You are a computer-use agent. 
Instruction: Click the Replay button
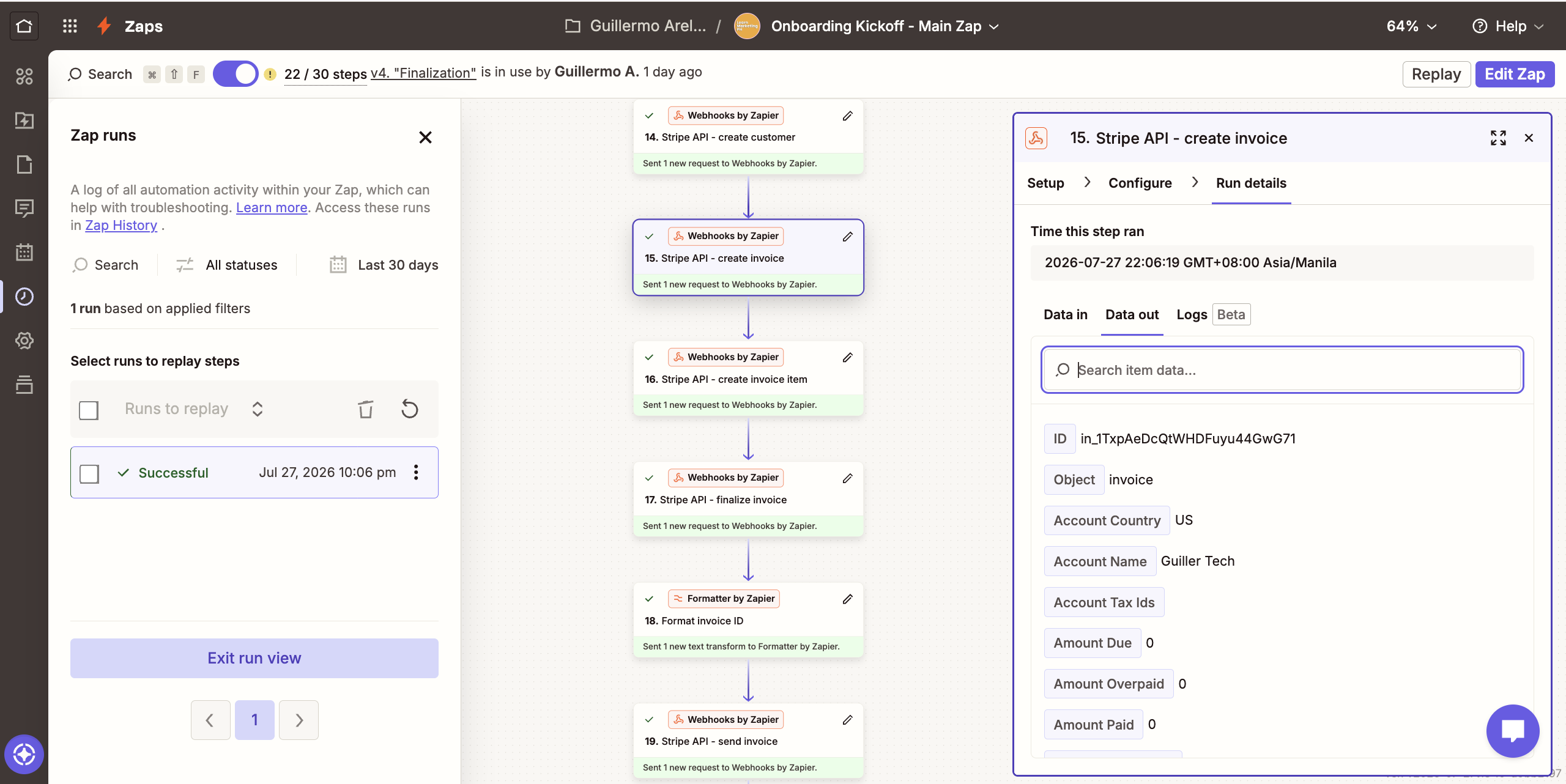click(x=1436, y=74)
